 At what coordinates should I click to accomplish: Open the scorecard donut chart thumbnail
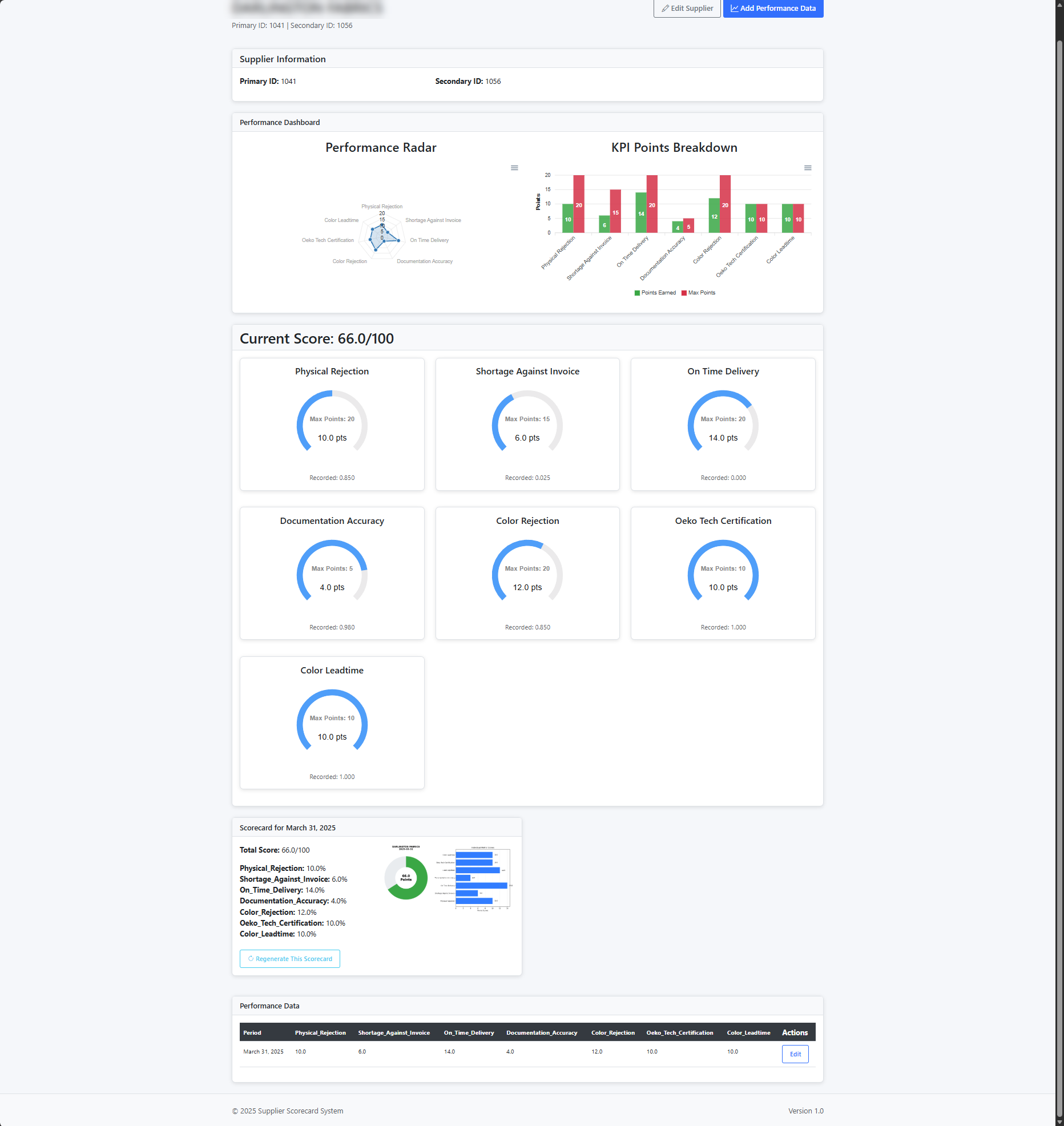(x=406, y=877)
